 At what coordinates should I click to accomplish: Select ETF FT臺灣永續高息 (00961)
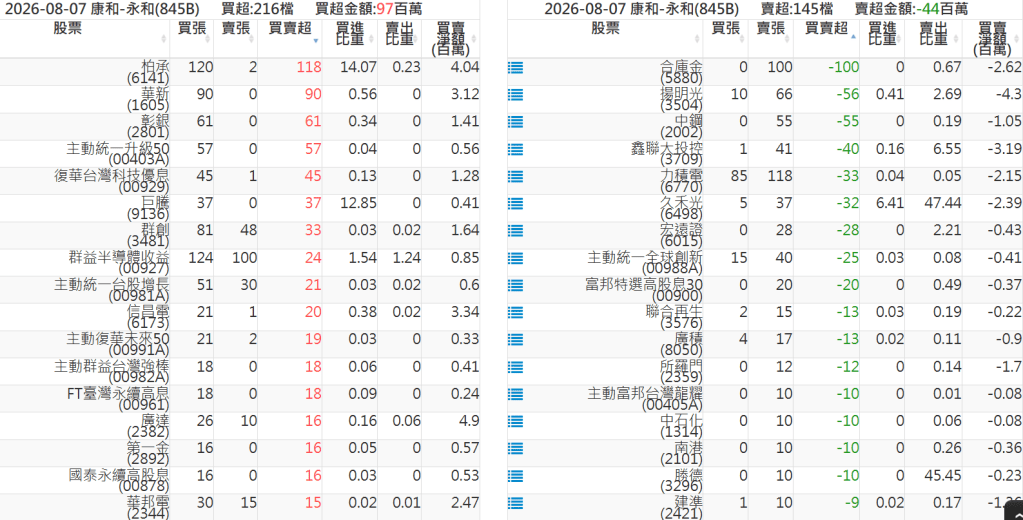point(118,399)
